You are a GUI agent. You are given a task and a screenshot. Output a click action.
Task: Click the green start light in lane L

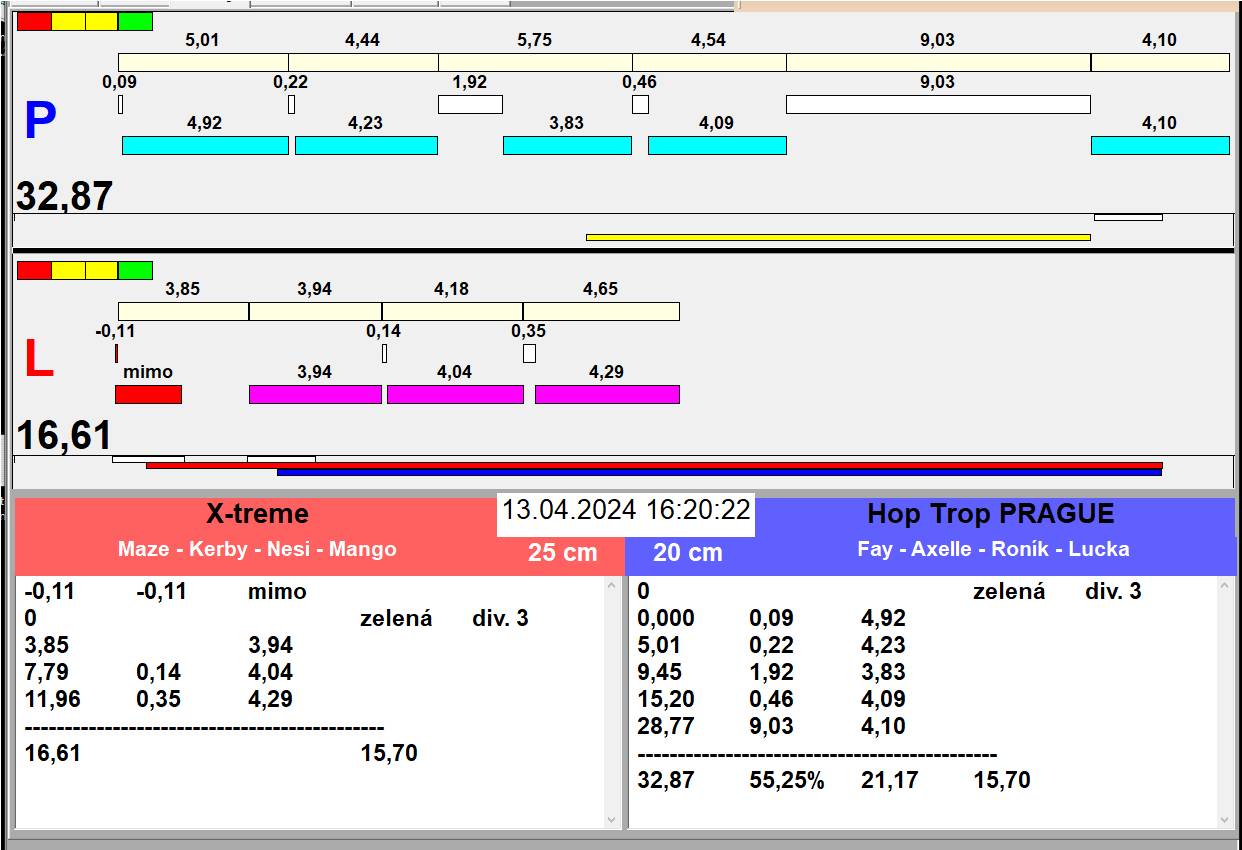click(135, 270)
